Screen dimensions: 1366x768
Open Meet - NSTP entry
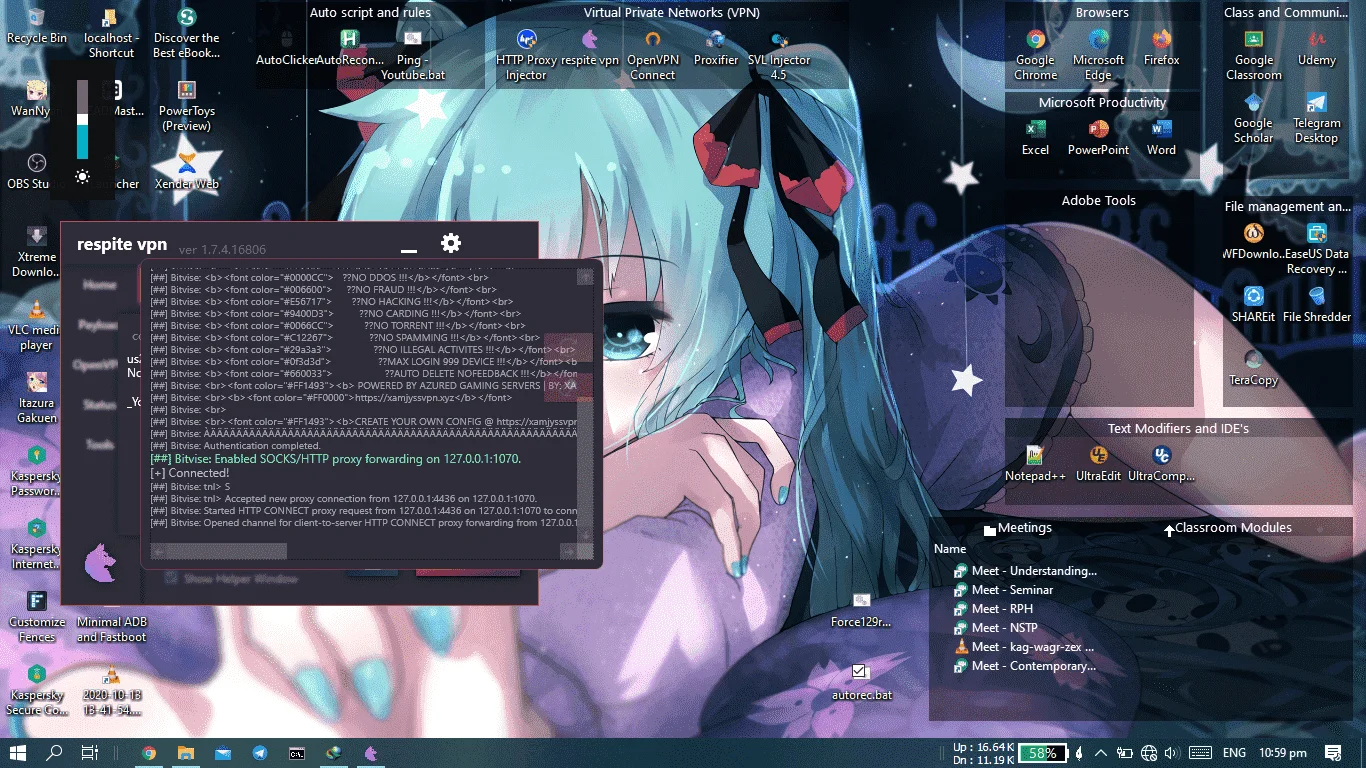tap(995, 628)
